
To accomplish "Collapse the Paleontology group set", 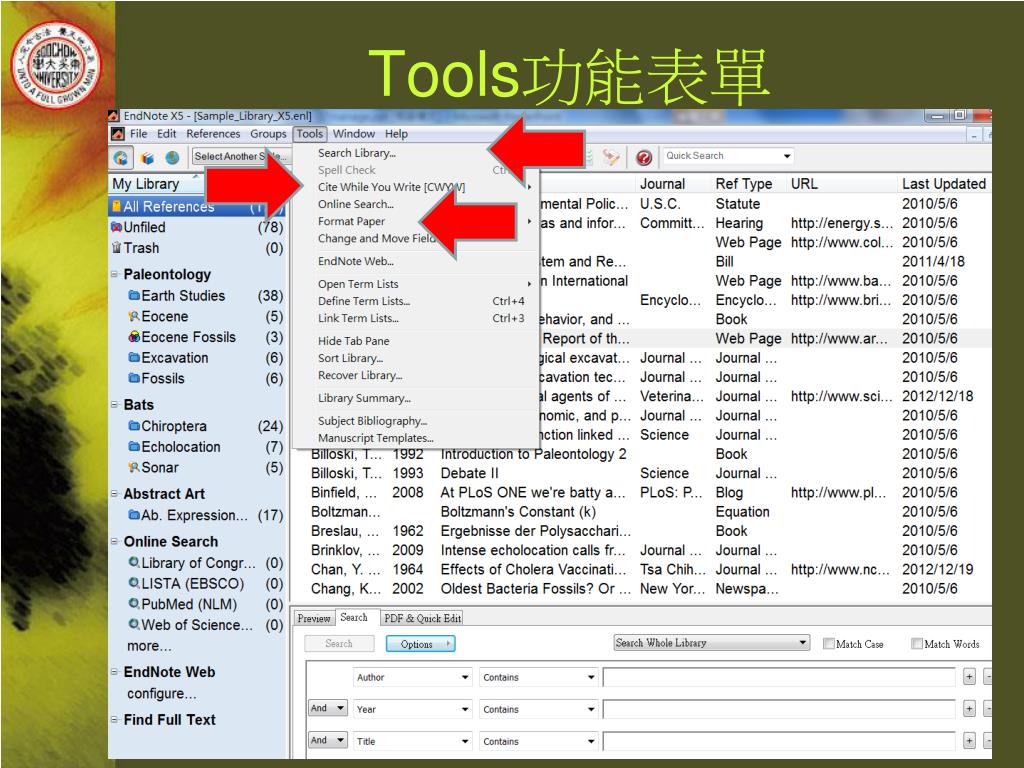I will pos(114,274).
